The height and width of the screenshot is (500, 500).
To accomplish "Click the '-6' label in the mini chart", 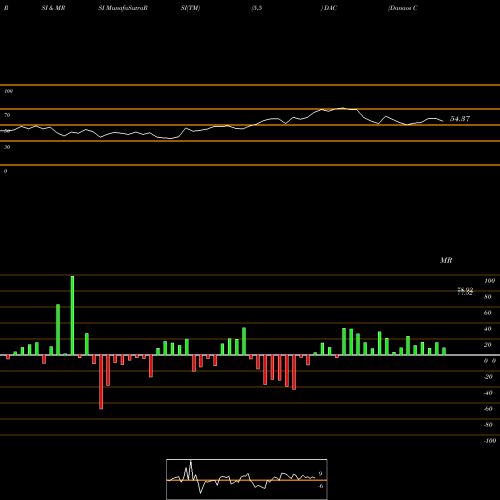I will click(x=321, y=486).
